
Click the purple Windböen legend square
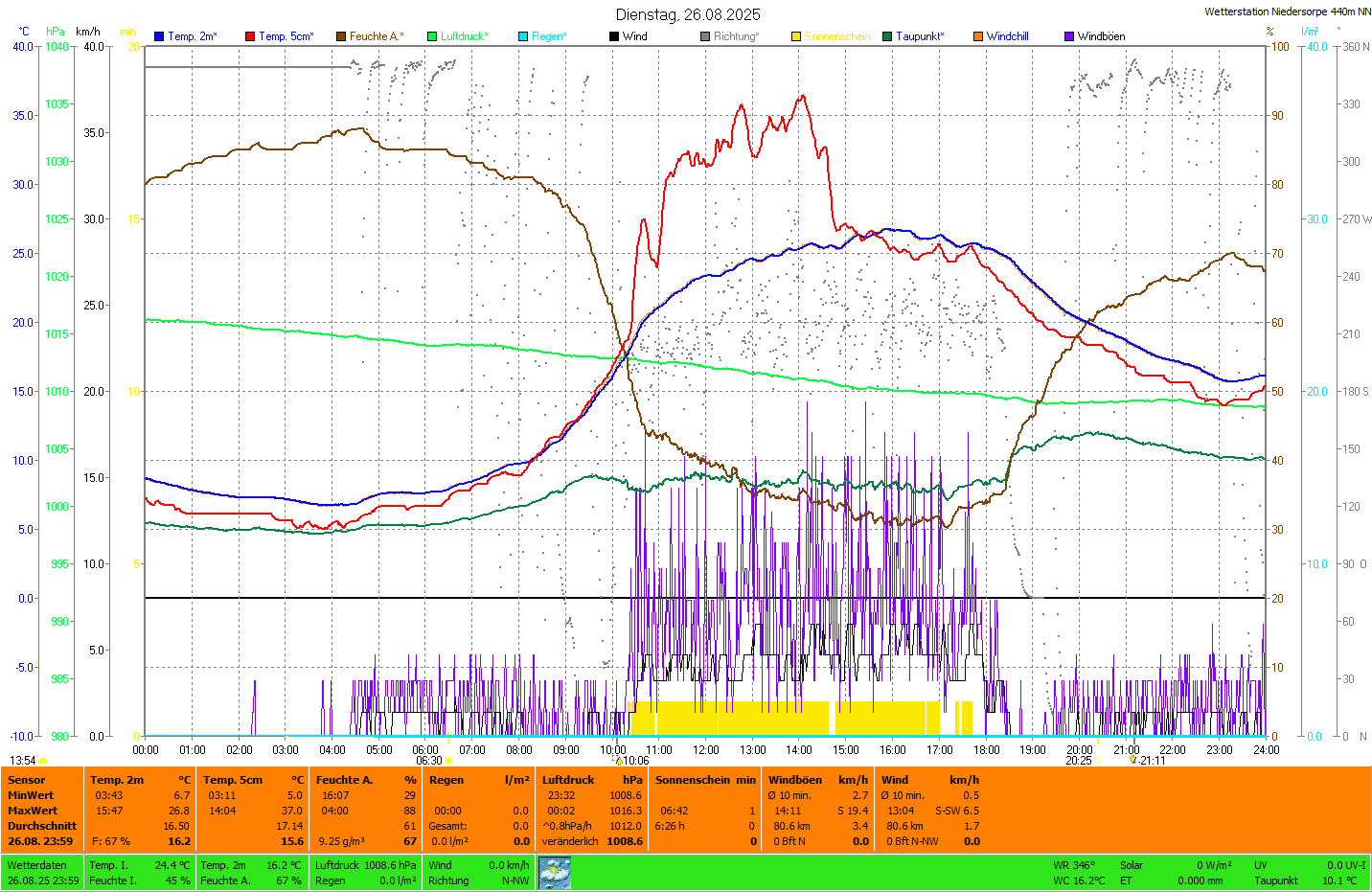pyautogui.click(x=1069, y=36)
